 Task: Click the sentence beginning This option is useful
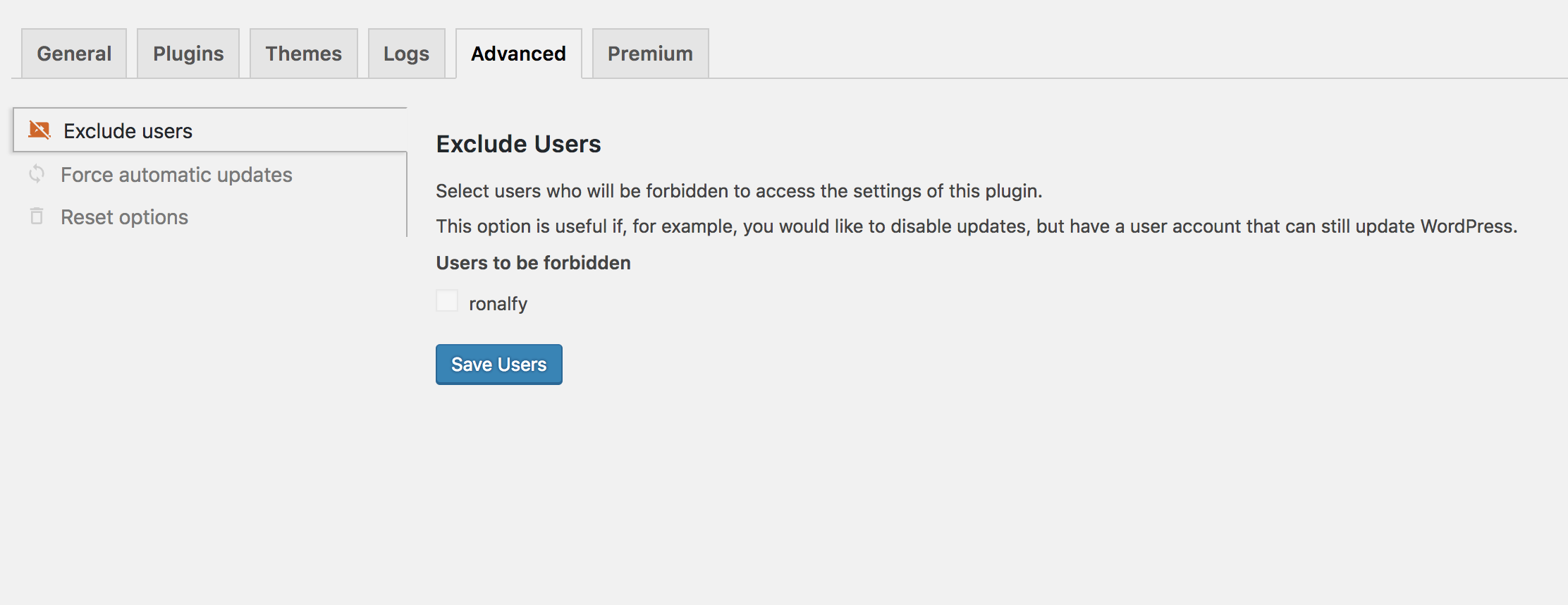[976, 226]
